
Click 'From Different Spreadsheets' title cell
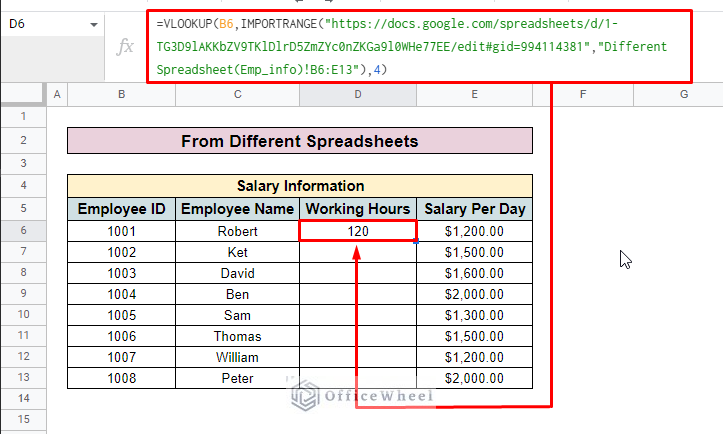coord(300,141)
